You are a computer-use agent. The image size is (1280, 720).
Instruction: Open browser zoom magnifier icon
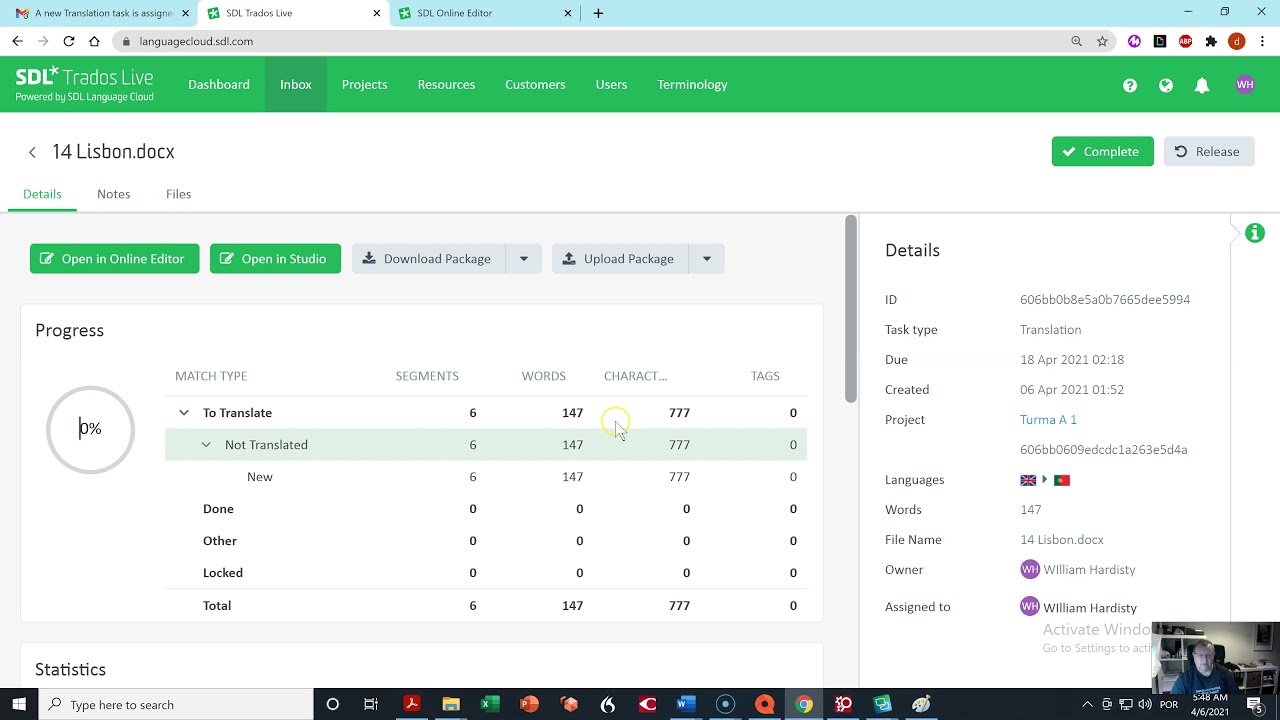(1076, 41)
